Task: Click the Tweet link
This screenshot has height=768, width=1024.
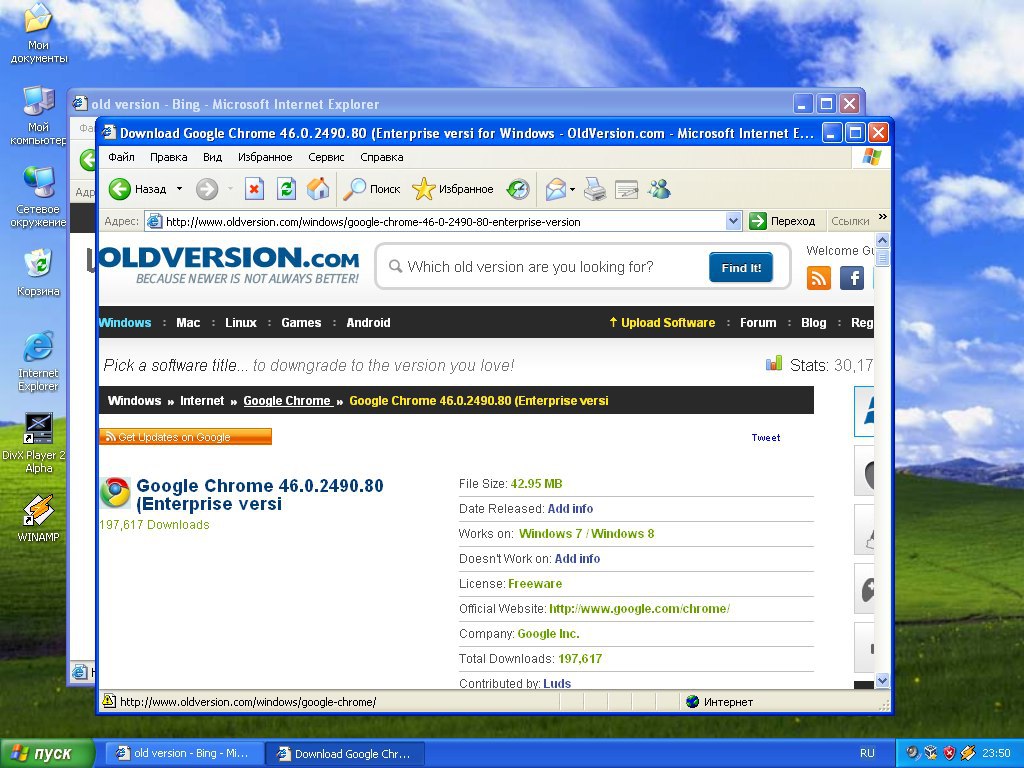Action: (765, 438)
